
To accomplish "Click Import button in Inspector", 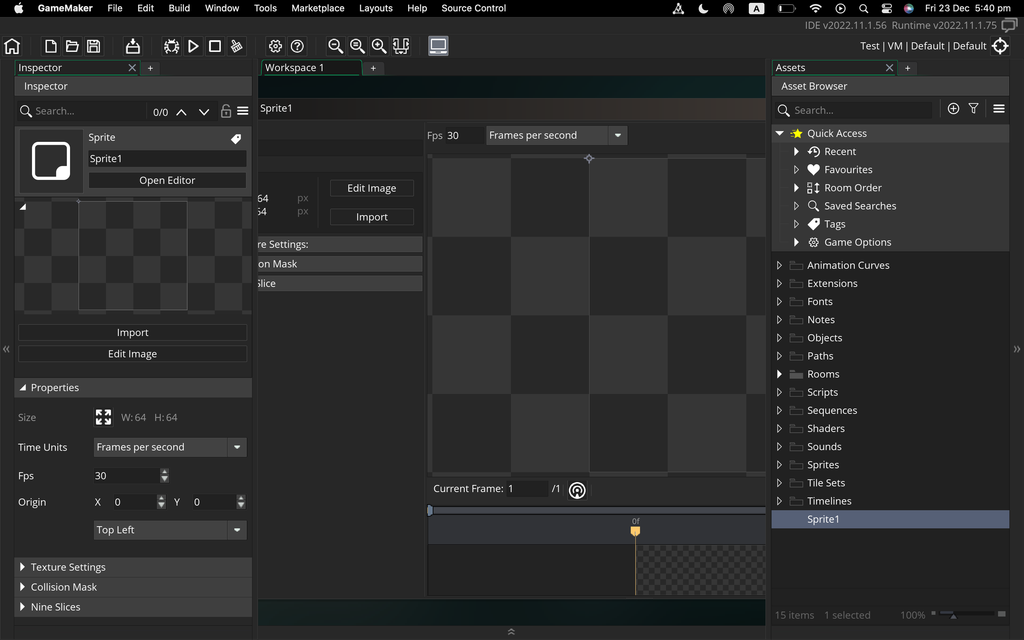I will click(133, 332).
